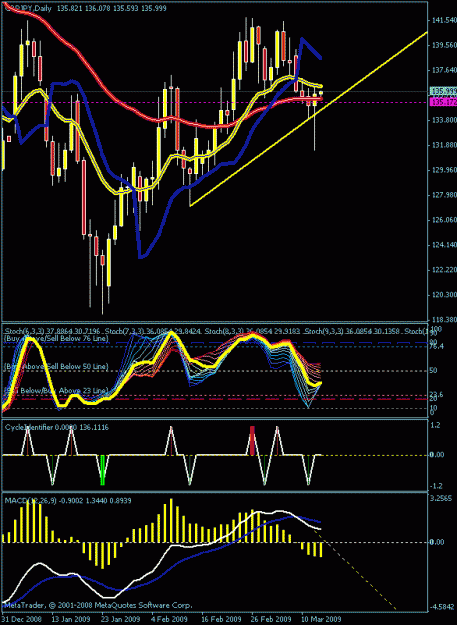Click the current price tag 135.999
The height and width of the screenshot is (625, 457).
click(443, 91)
